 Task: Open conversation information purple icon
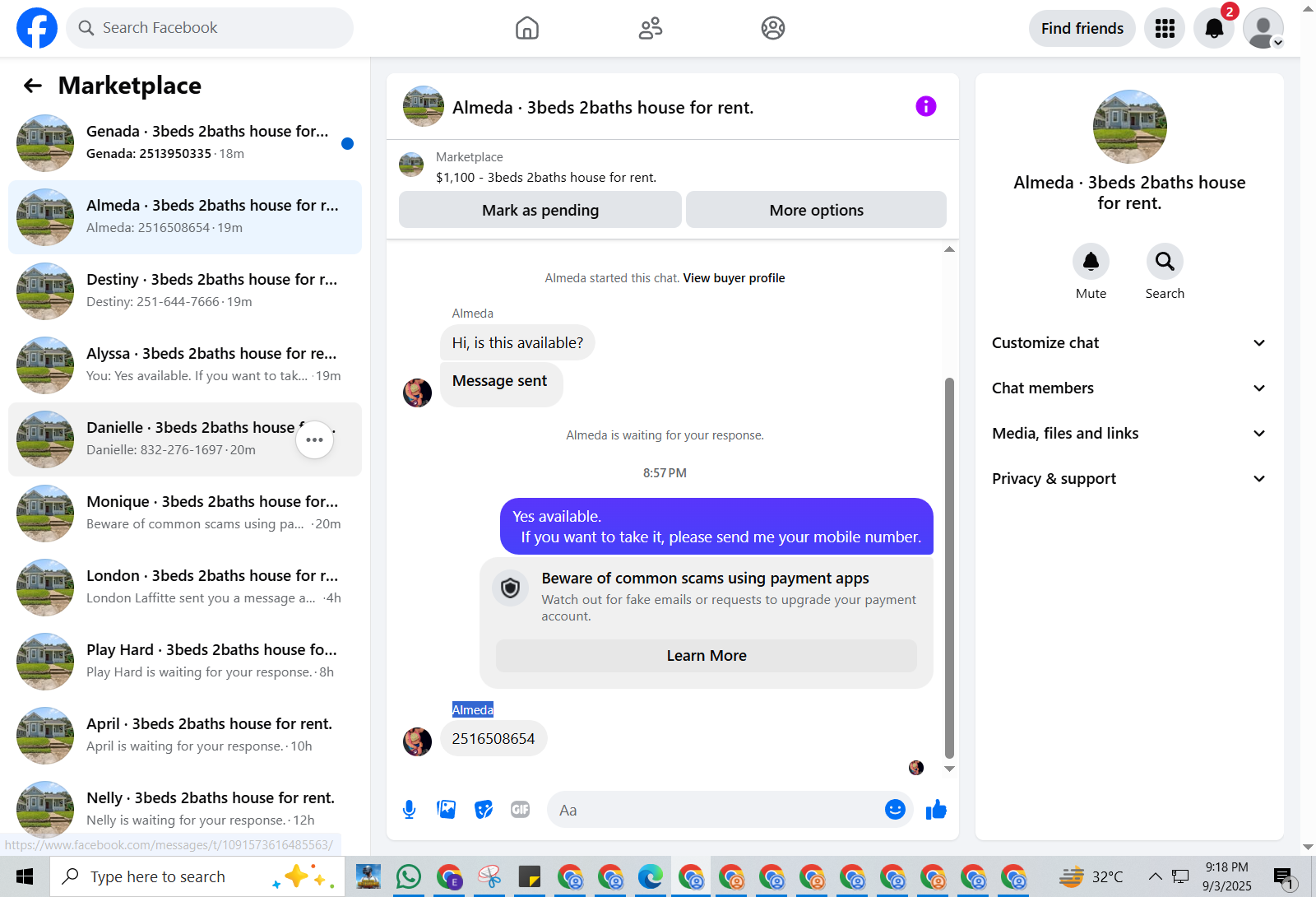[926, 106]
